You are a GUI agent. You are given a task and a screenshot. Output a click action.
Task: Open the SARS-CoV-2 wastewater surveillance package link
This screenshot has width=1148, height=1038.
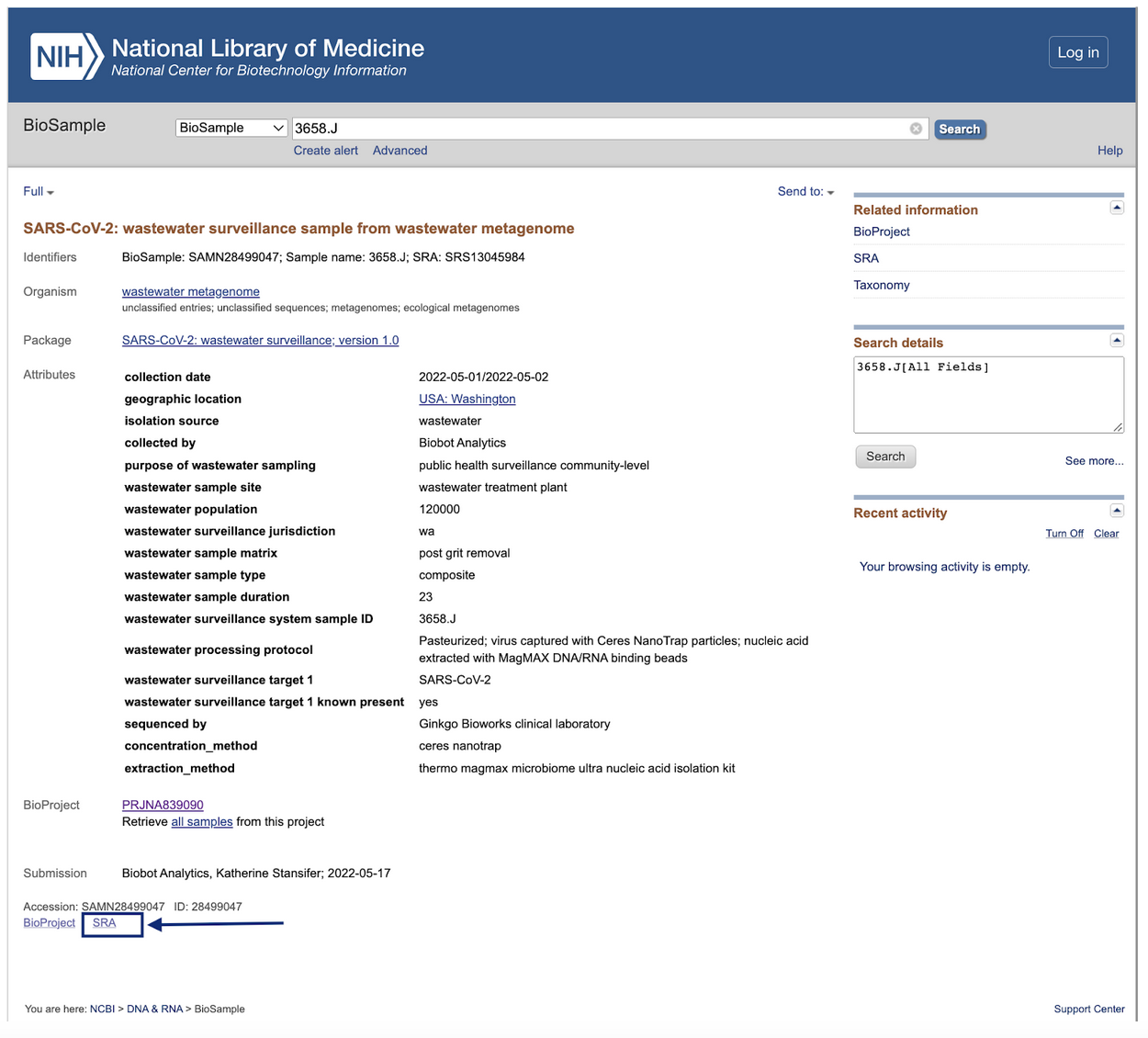point(260,340)
